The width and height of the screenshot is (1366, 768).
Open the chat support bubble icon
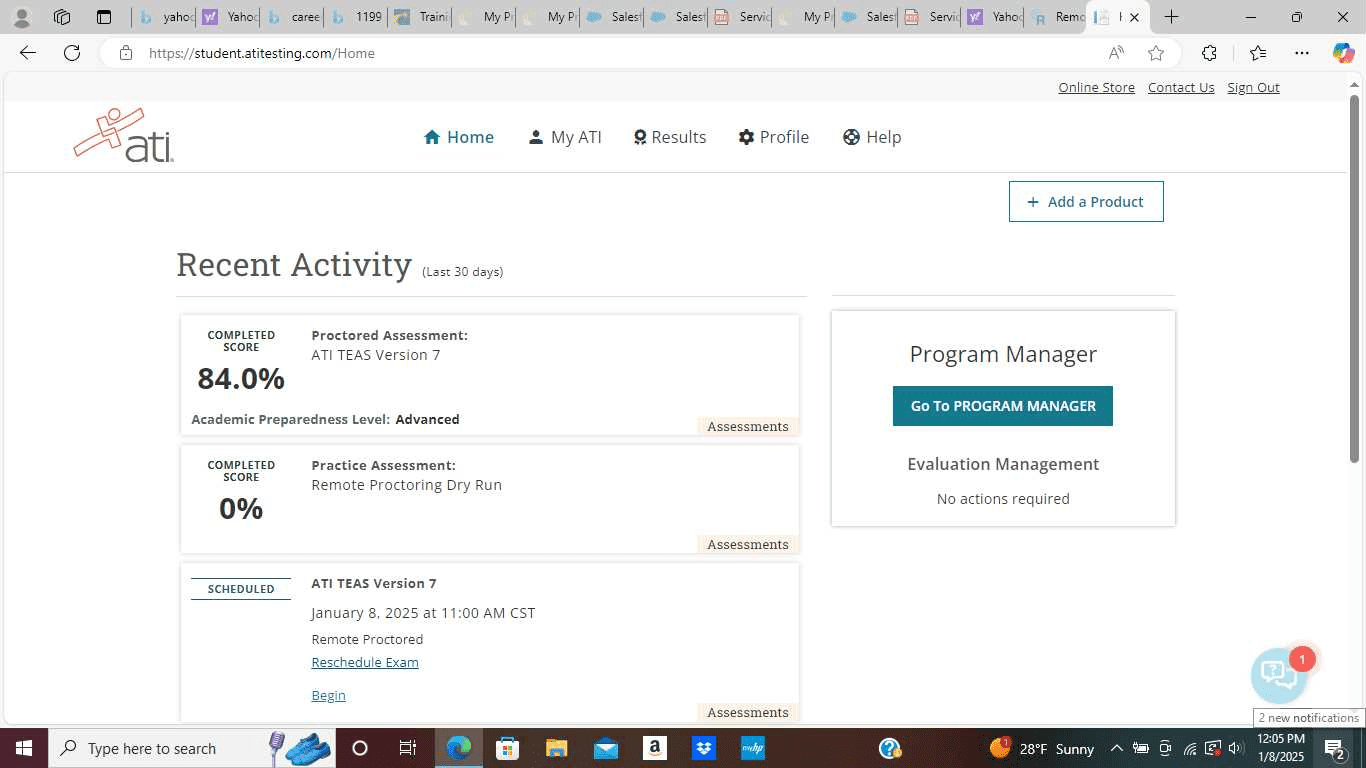1279,675
